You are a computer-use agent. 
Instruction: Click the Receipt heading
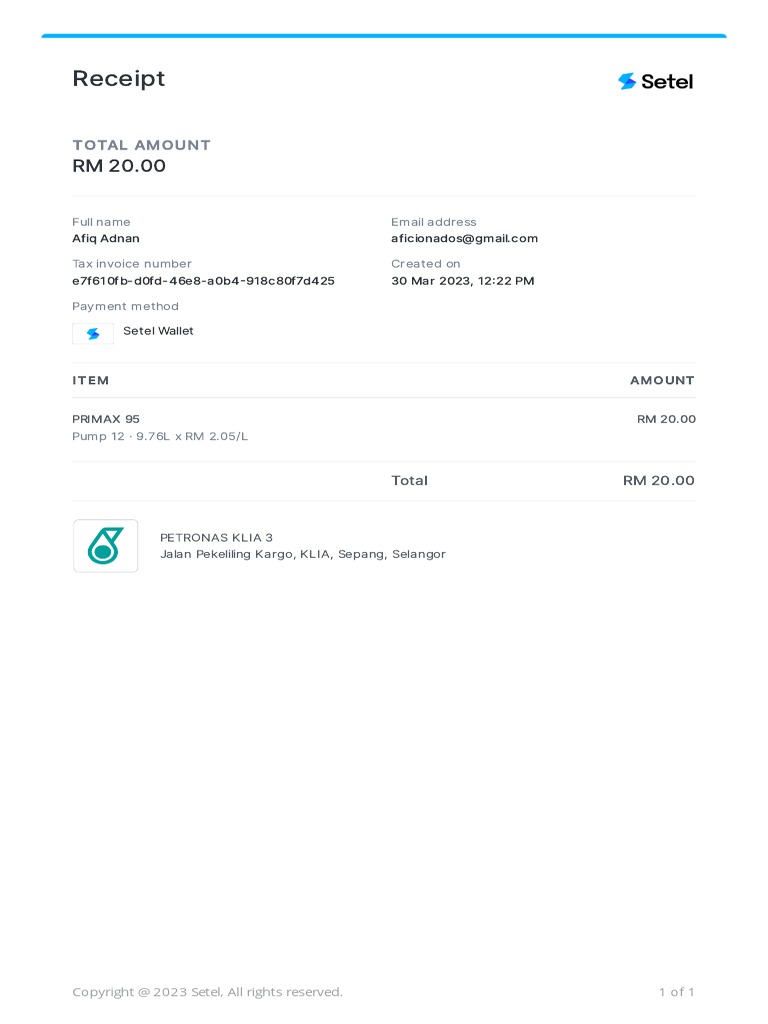pyautogui.click(x=118, y=79)
